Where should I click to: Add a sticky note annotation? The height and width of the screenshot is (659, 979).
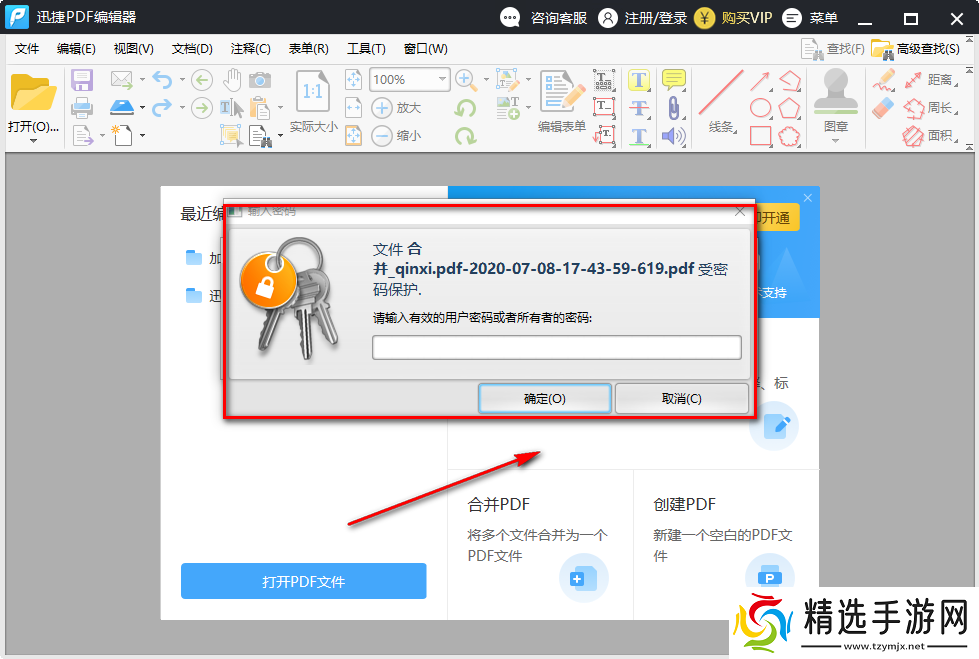coord(672,80)
